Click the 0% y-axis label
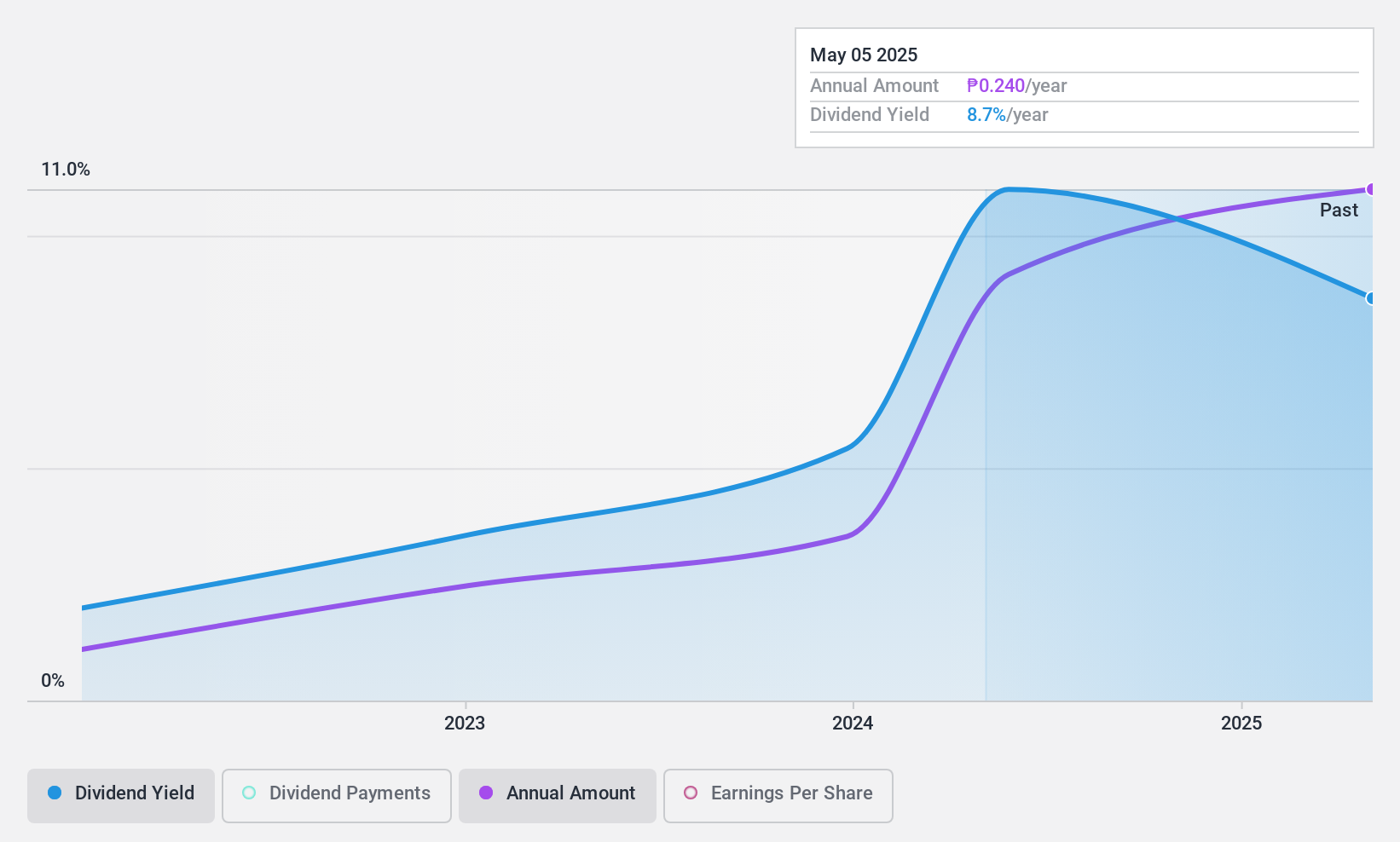The width and height of the screenshot is (1400, 842). point(53,681)
